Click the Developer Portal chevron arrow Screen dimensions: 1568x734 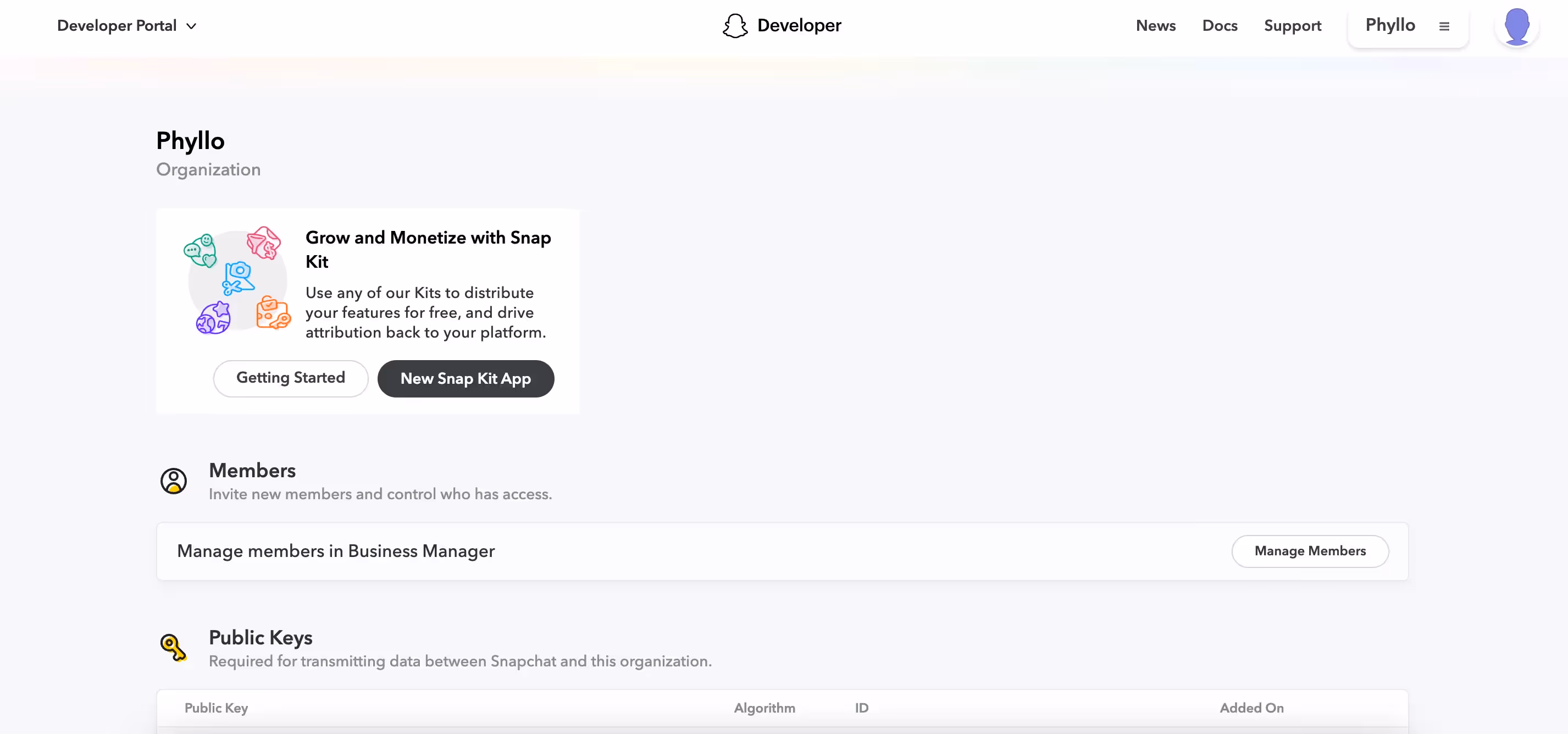(x=191, y=26)
